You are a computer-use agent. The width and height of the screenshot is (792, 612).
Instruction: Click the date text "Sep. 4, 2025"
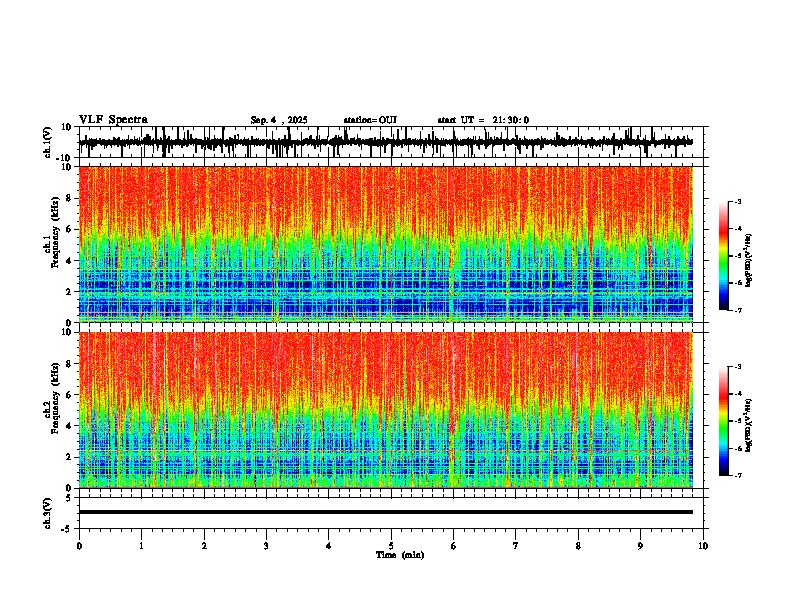point(279,120)
